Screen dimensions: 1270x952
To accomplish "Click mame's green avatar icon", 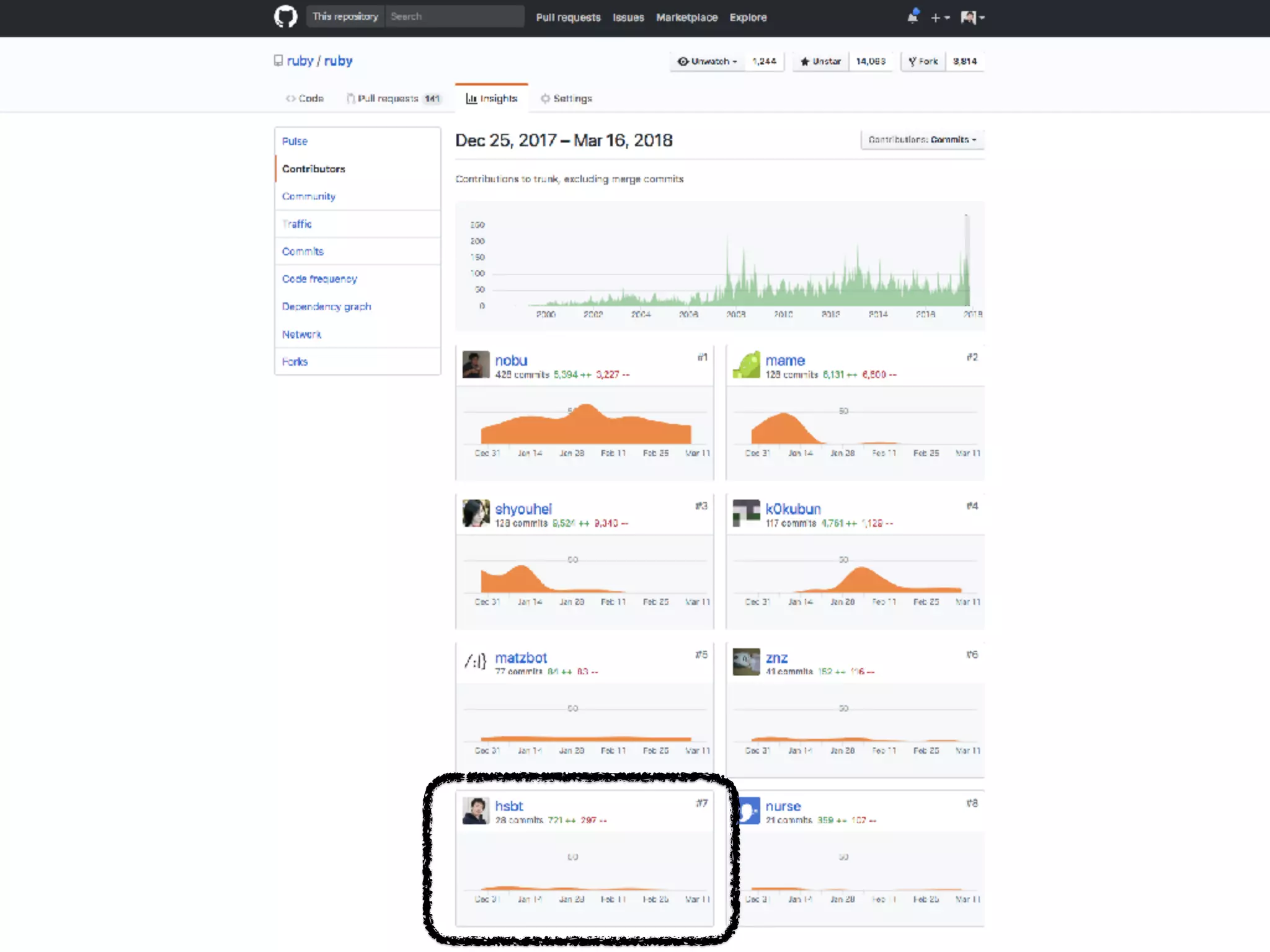I will click(746, 364).
